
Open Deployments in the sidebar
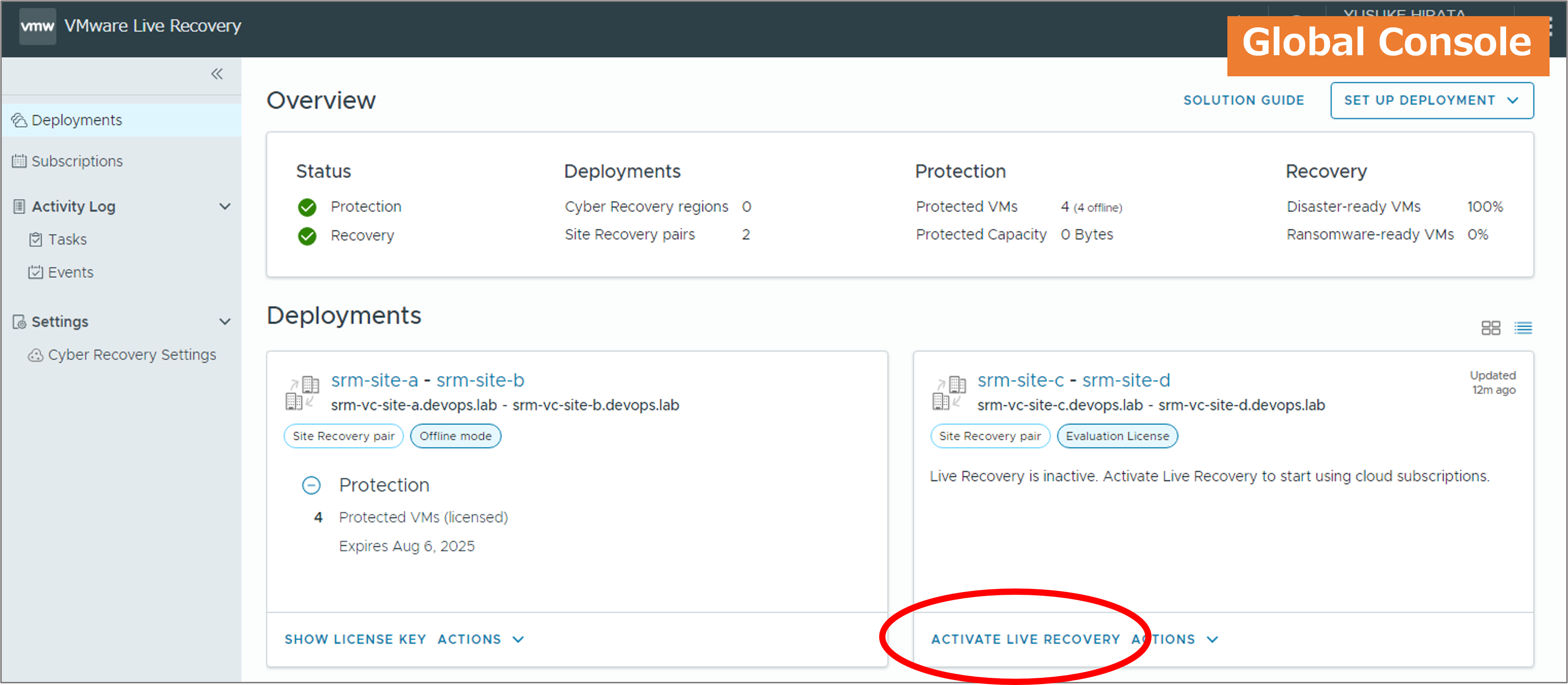(x=121, y=121)
